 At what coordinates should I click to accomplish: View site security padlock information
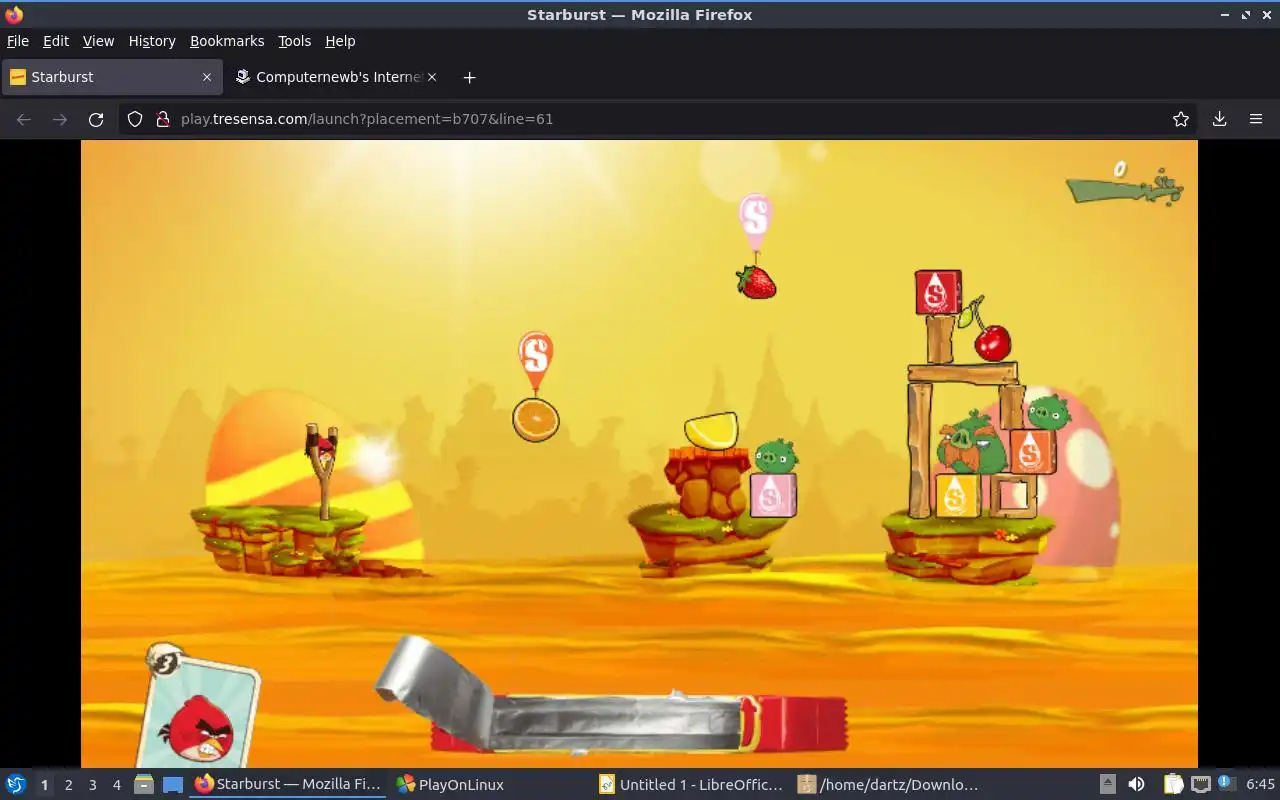tap(163, 119)
